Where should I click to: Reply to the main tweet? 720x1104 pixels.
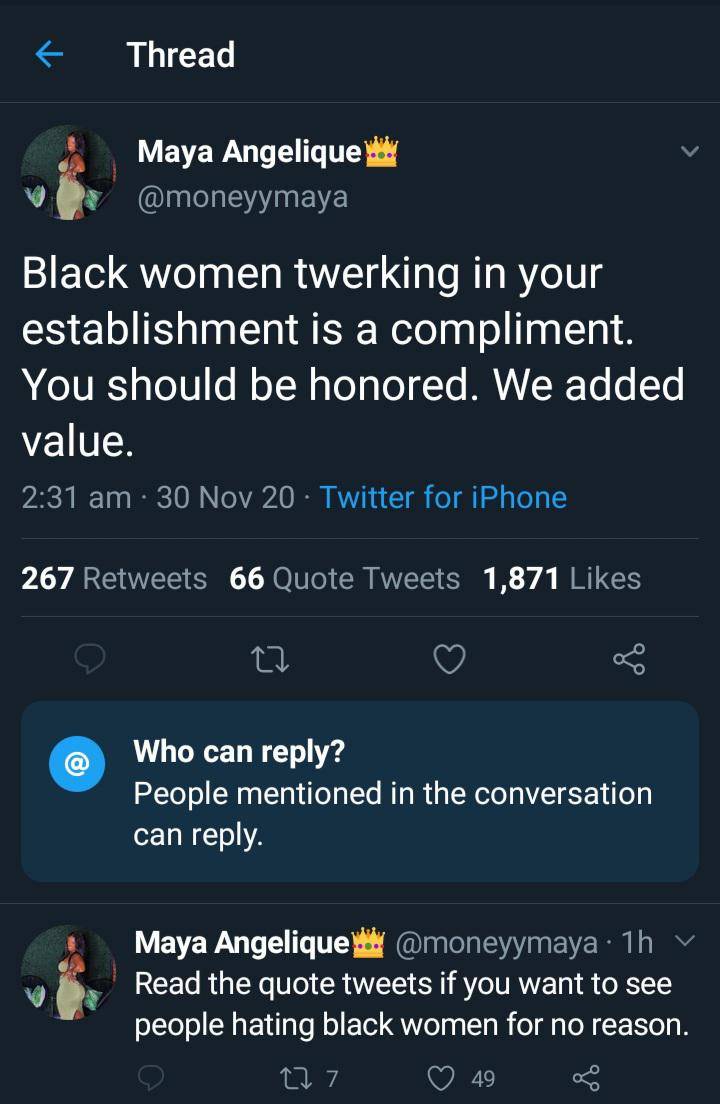91,658
